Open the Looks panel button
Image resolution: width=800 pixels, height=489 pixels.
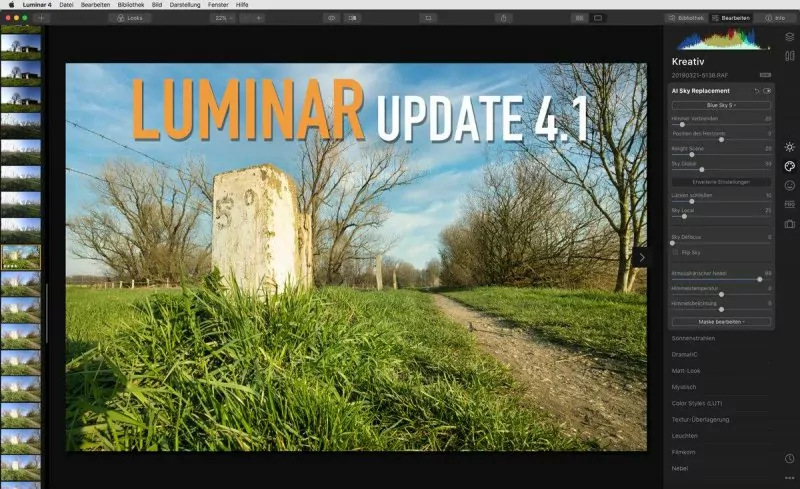coord(130,18)
